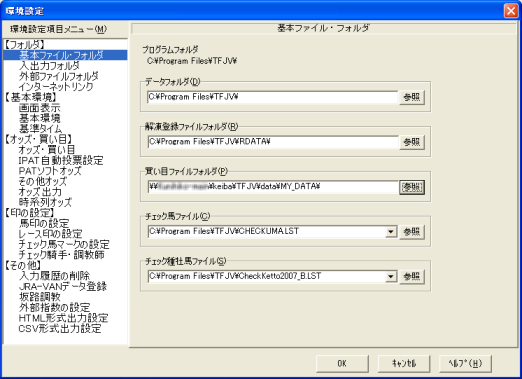Viewport: 522px width, 379px height.
Task: Open CSV形式出力設定 in the list
Action: click(60, 328)
